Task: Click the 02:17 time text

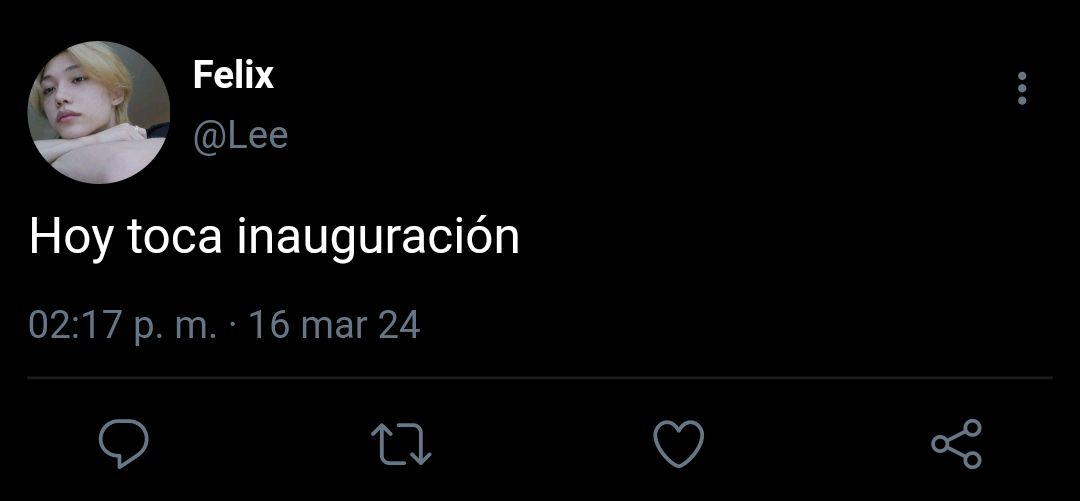Action: click(x=74, y=325)
